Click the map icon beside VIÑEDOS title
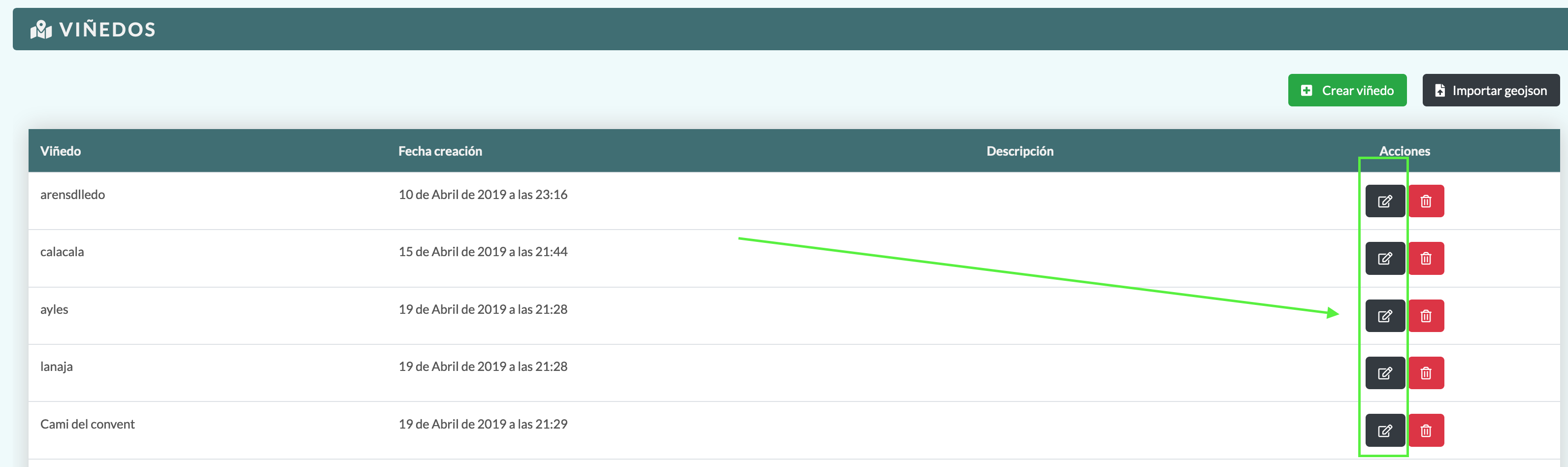1568x467 pixels. click(41, 29)
